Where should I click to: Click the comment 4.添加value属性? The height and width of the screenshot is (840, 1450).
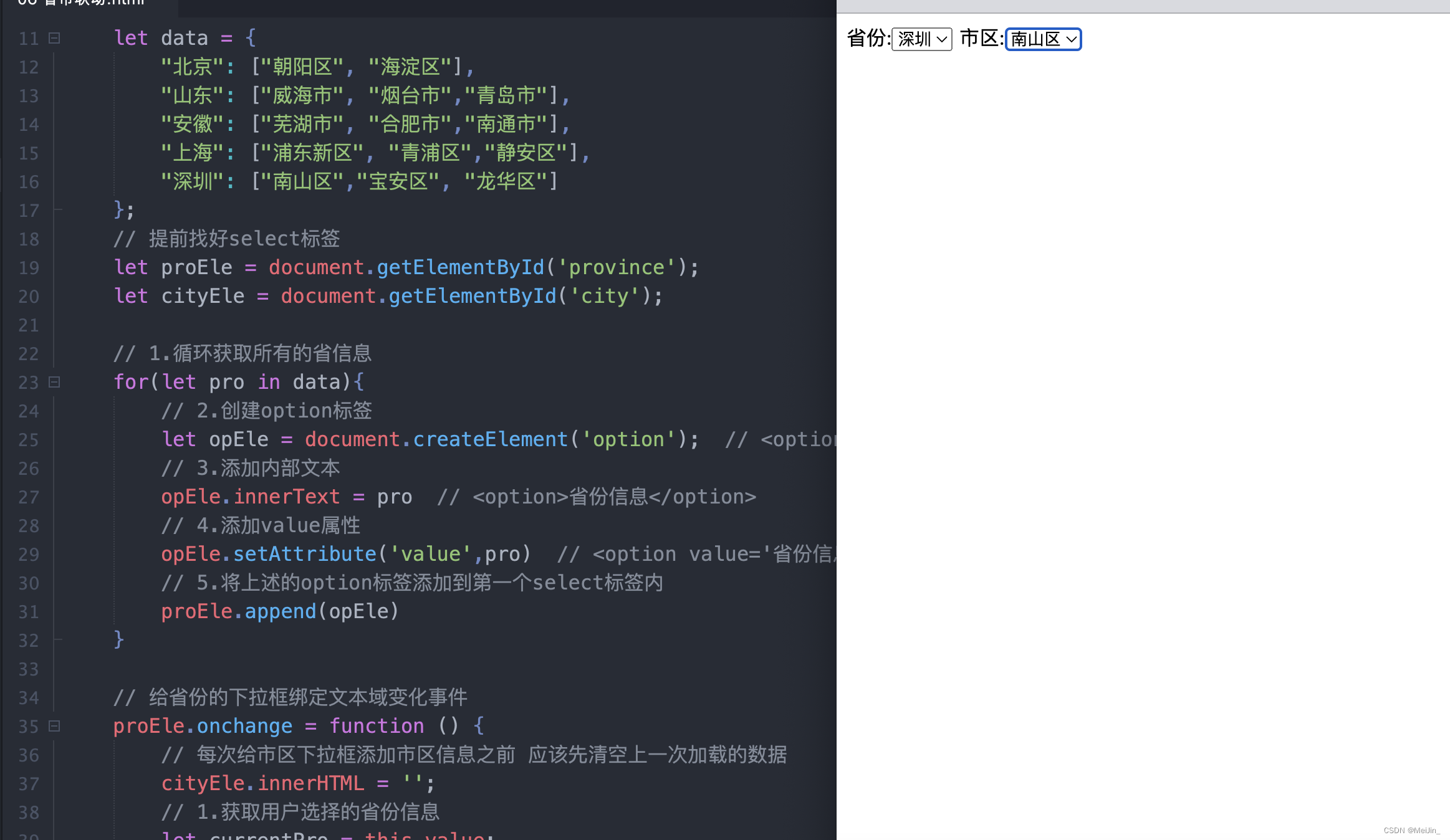tap(261, 525)
